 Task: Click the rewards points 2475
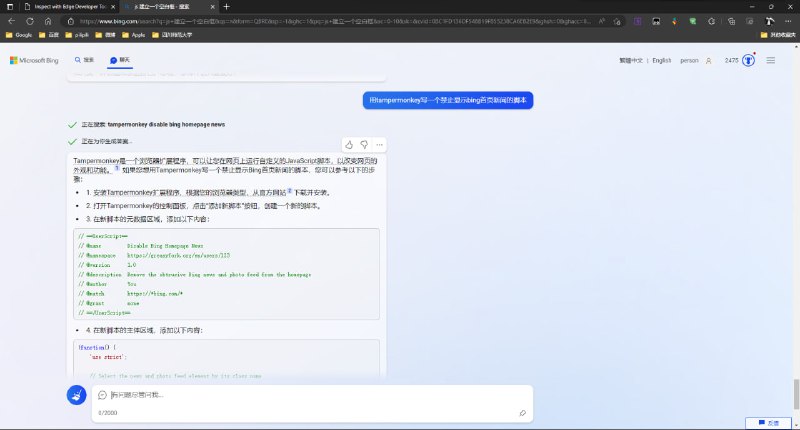tap(732, 60)
